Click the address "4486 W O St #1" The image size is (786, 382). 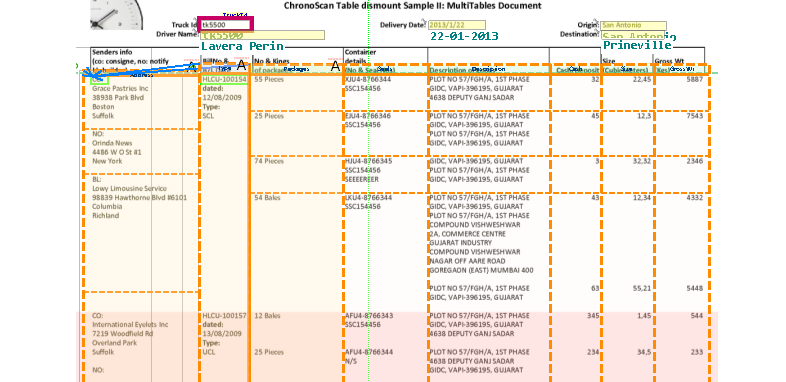116,152
